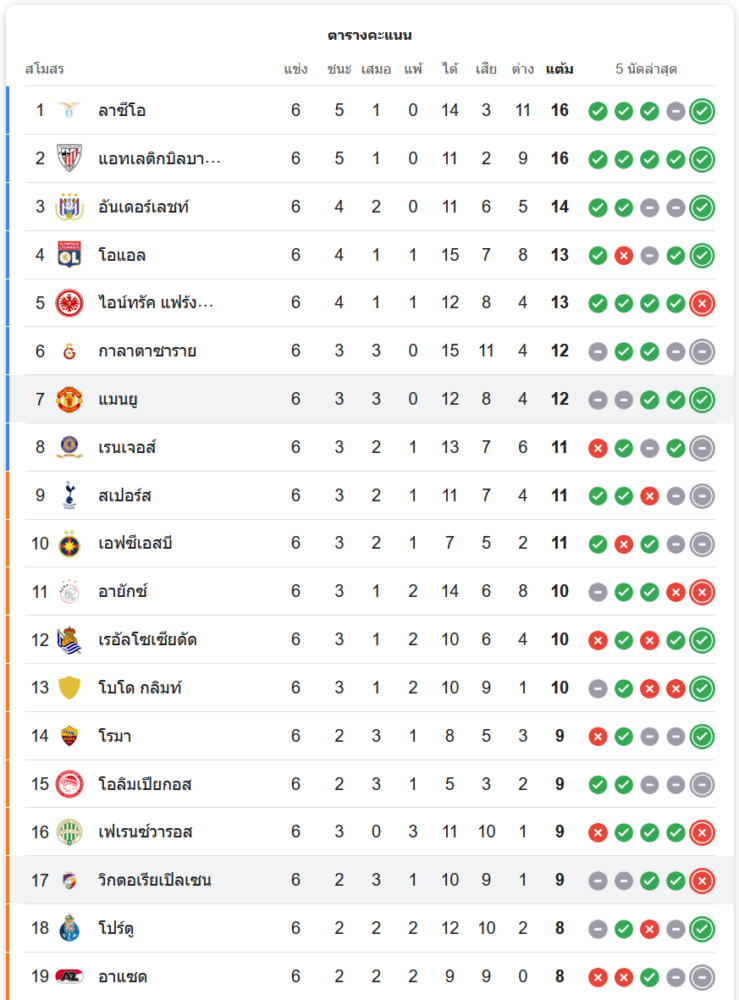Select the วิกตอเรียเปิลเซน team name
739x1000 pixels.
[154, 880]
